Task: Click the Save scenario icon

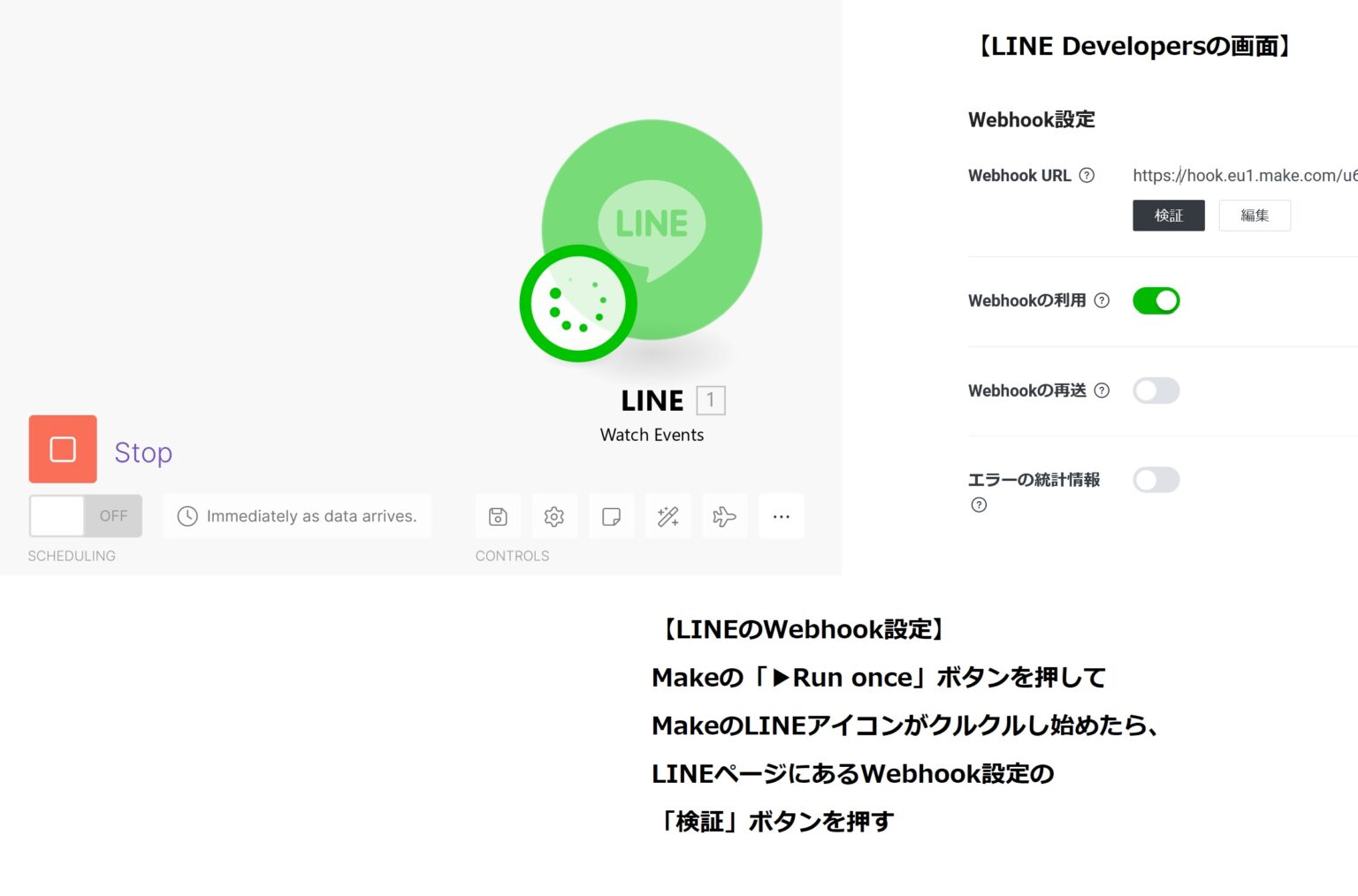Action: click(x=498, y=516)
